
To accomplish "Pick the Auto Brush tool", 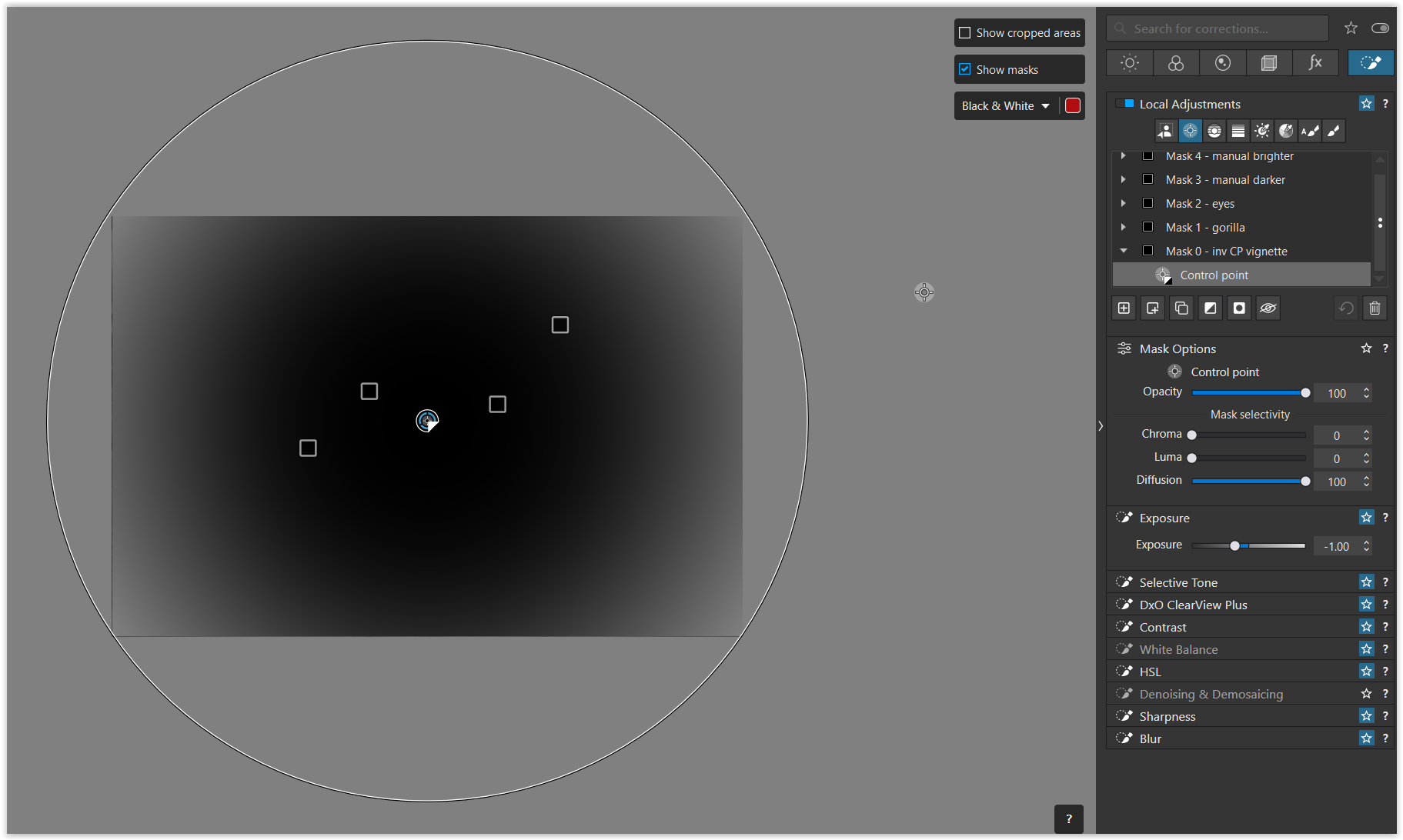I will coord(1309,132).
